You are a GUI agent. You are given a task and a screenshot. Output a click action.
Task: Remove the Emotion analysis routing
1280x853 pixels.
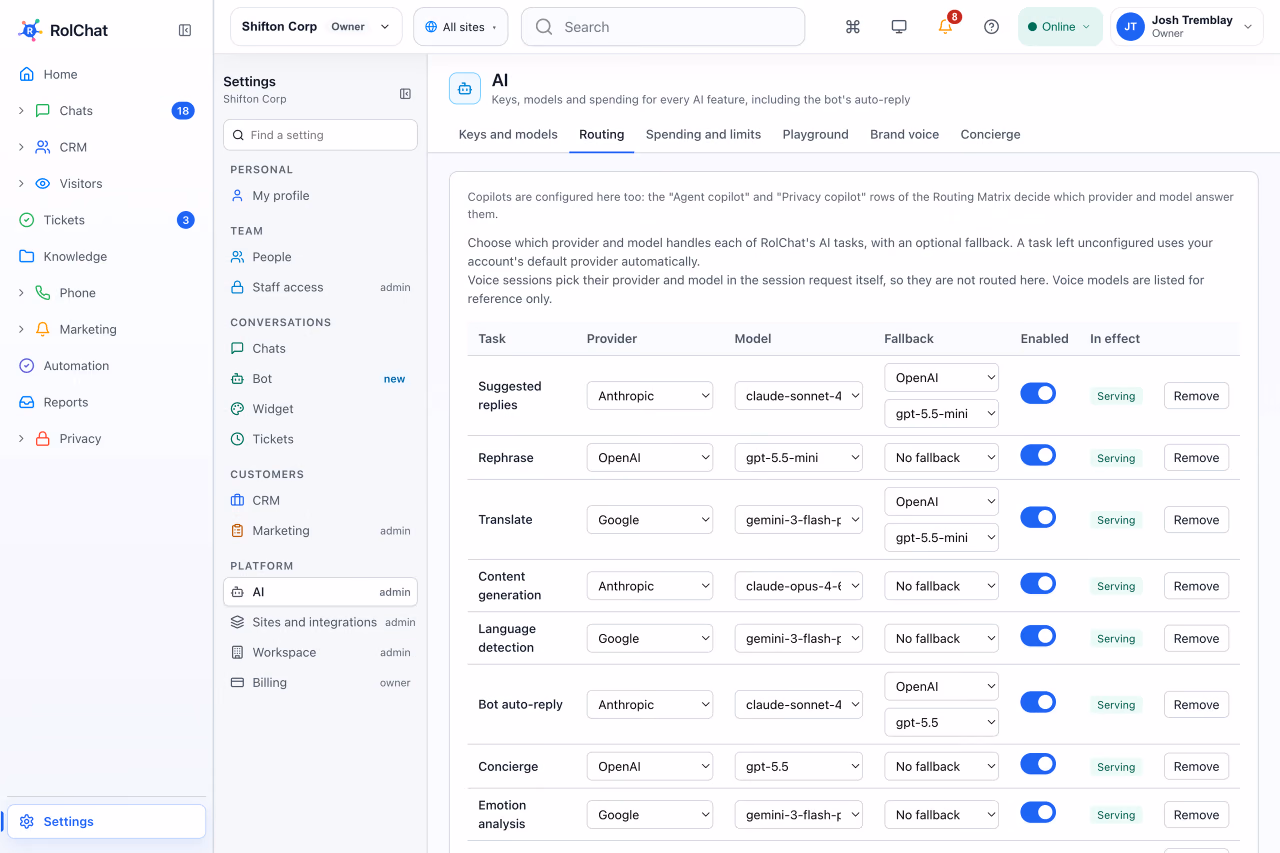(x=1196, y=815)
